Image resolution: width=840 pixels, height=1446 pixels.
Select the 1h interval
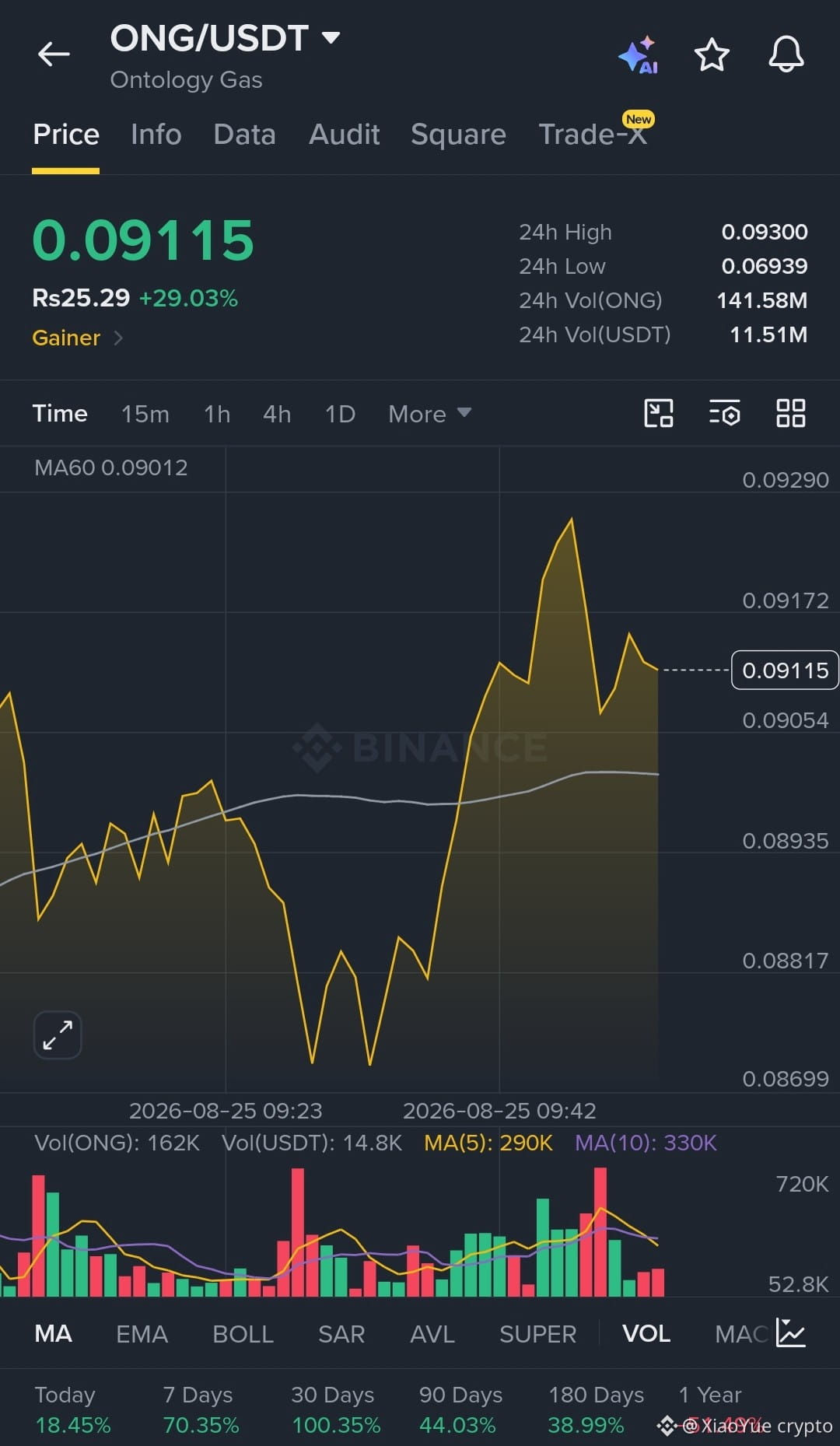[x=217, y=414]
